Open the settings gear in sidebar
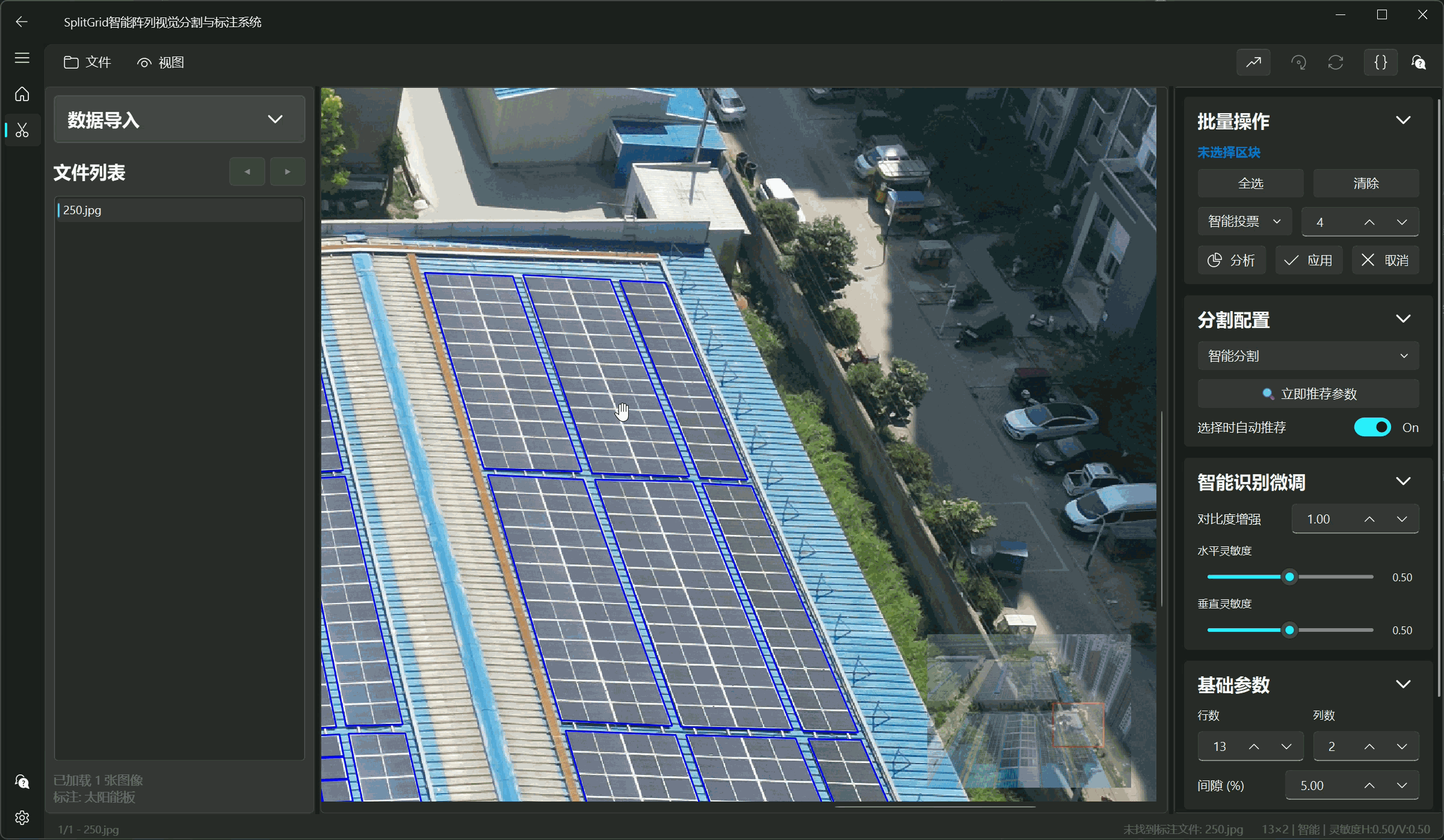The height and width of the screenshot is (840, 1444). point(22,818)
